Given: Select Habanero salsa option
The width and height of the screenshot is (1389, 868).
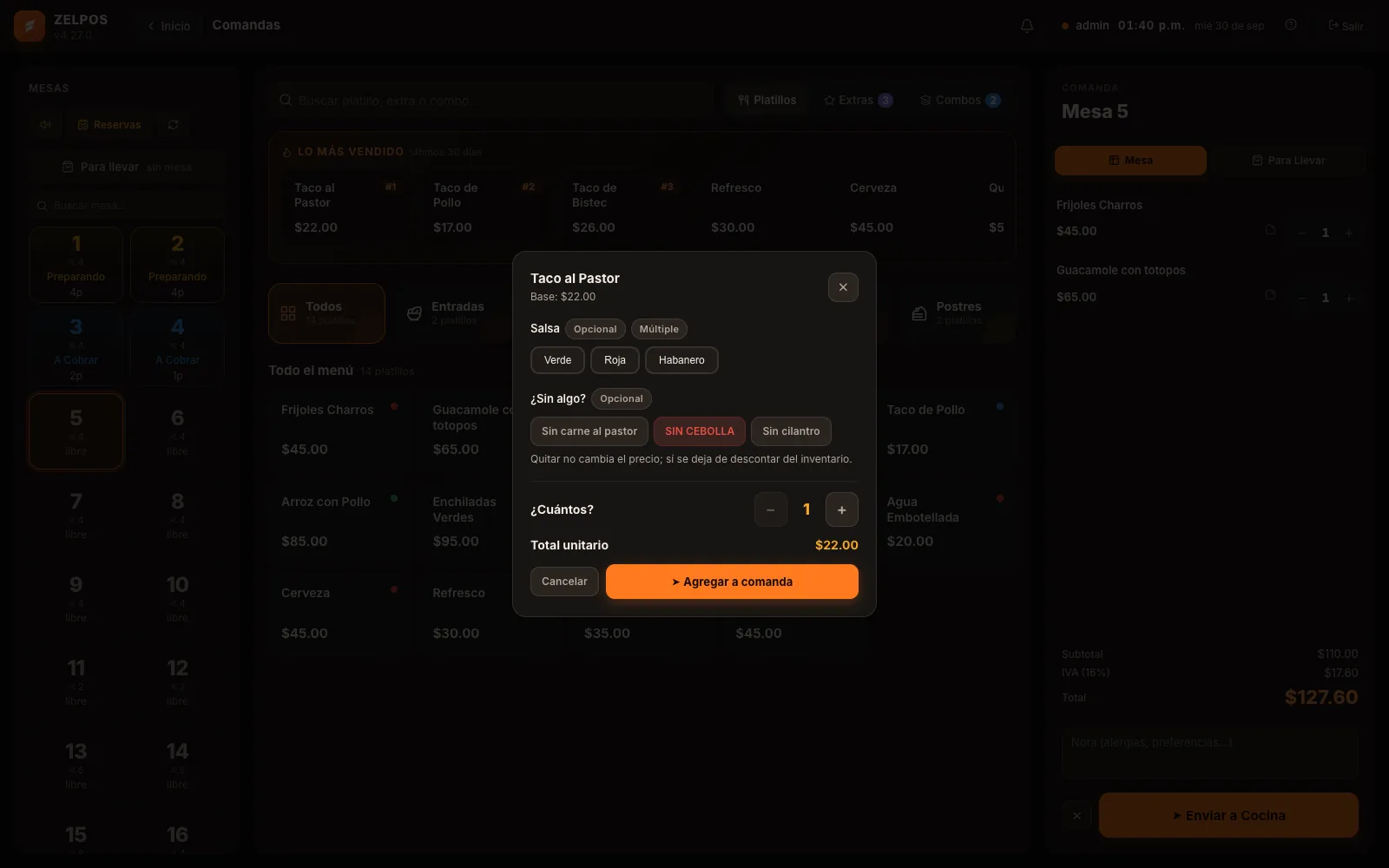Looking at the screenshot, I should coord(681,360).
